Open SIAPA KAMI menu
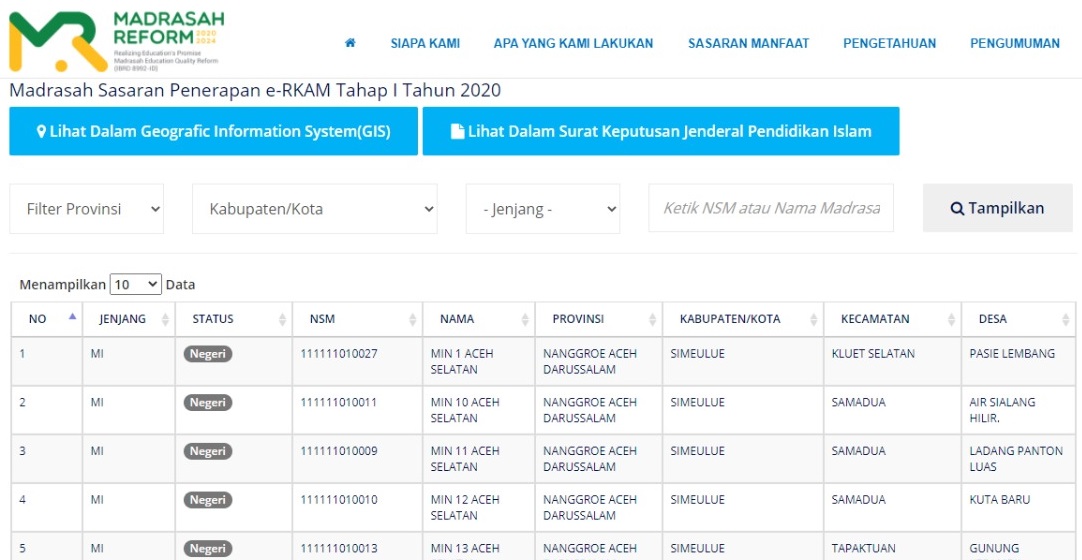Viewport: 1082px width, 560px height. point(425,43)
